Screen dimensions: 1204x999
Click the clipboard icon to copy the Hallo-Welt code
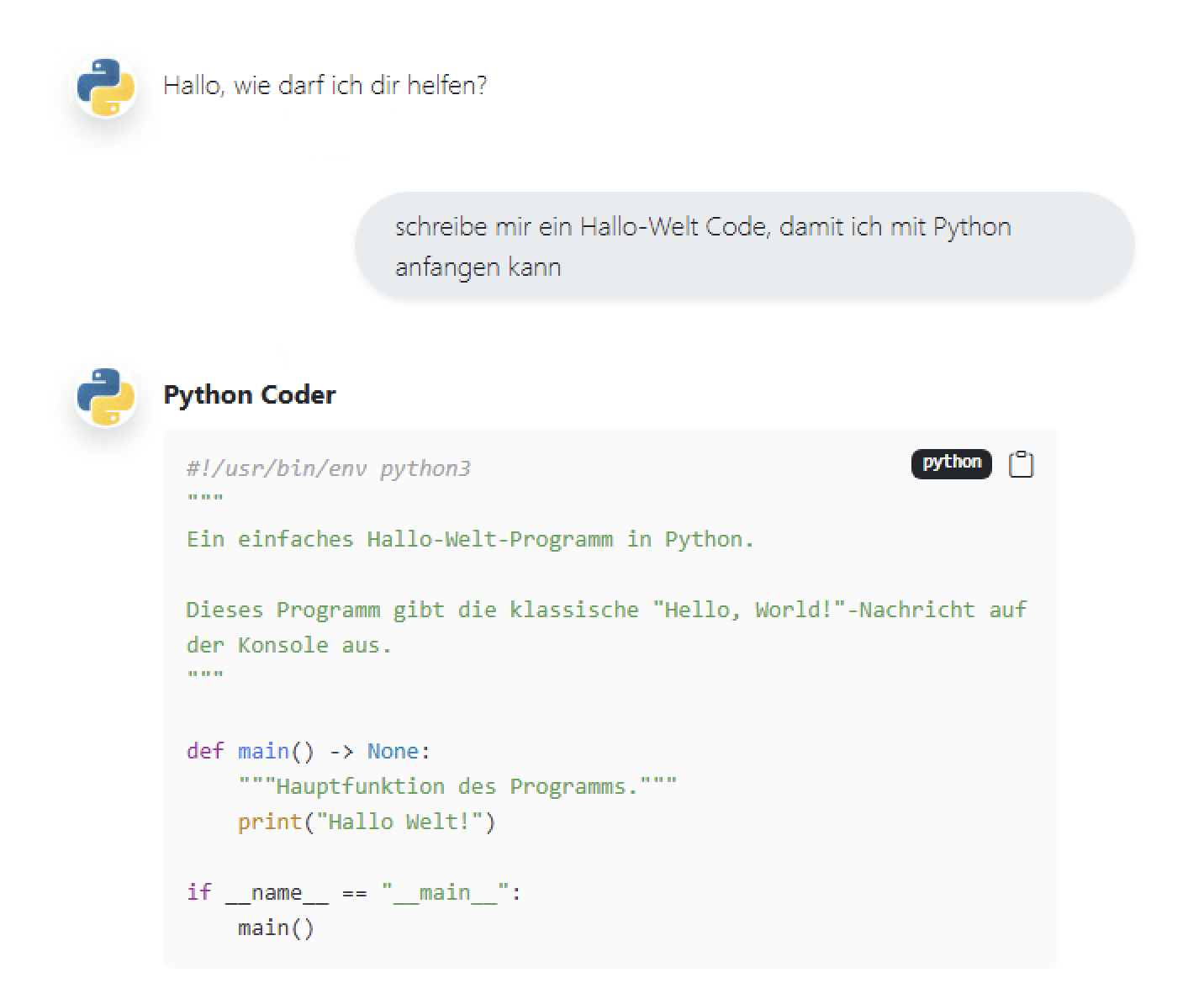(x=1022, y=463)
